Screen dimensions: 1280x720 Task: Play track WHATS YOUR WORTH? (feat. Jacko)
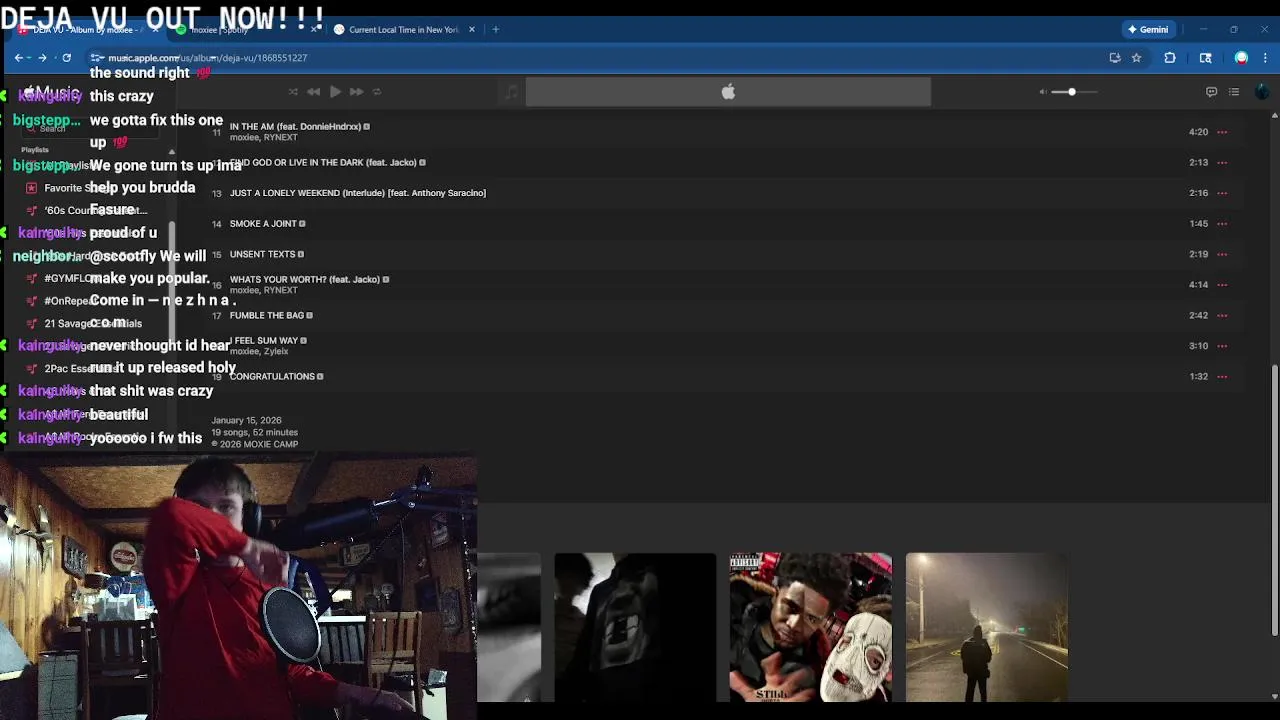pos(305,280)
